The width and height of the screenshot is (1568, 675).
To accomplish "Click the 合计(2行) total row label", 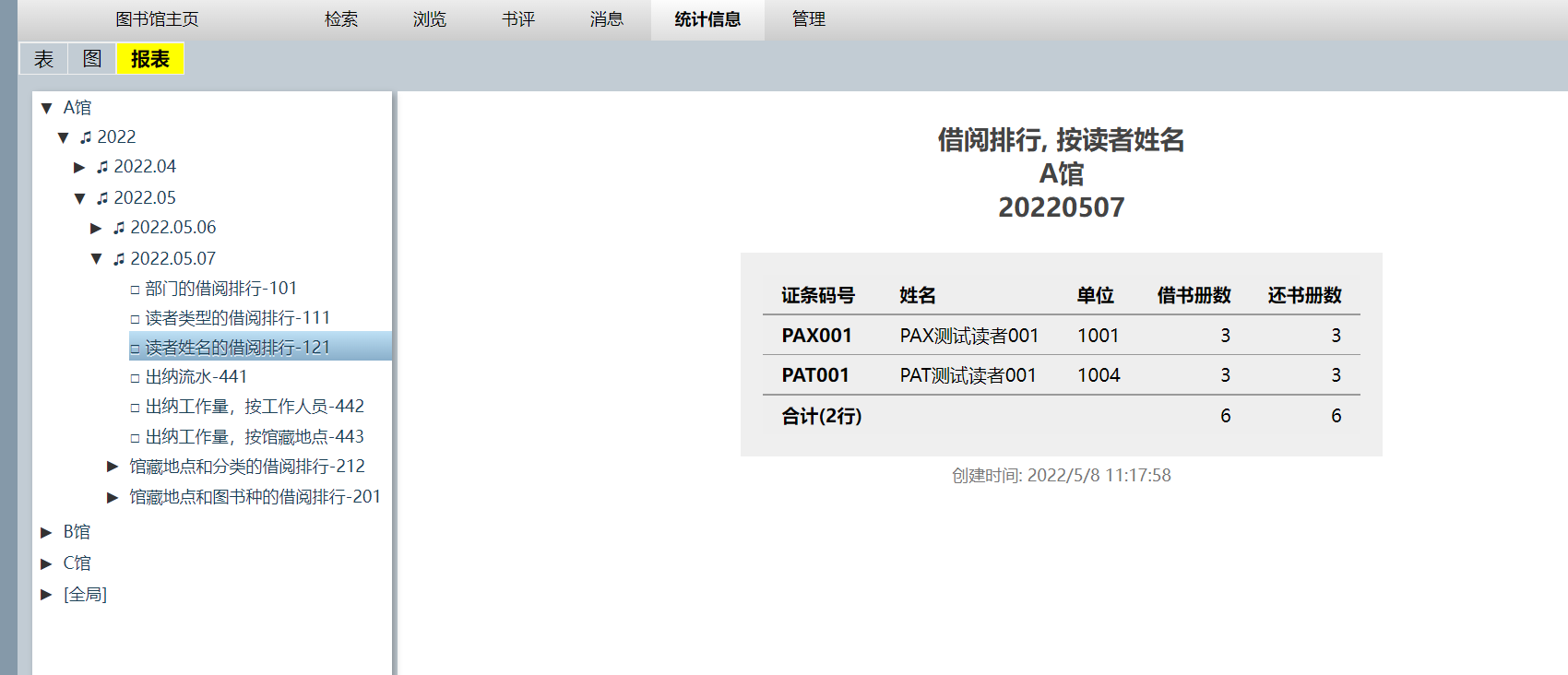I will coord(822,416).
